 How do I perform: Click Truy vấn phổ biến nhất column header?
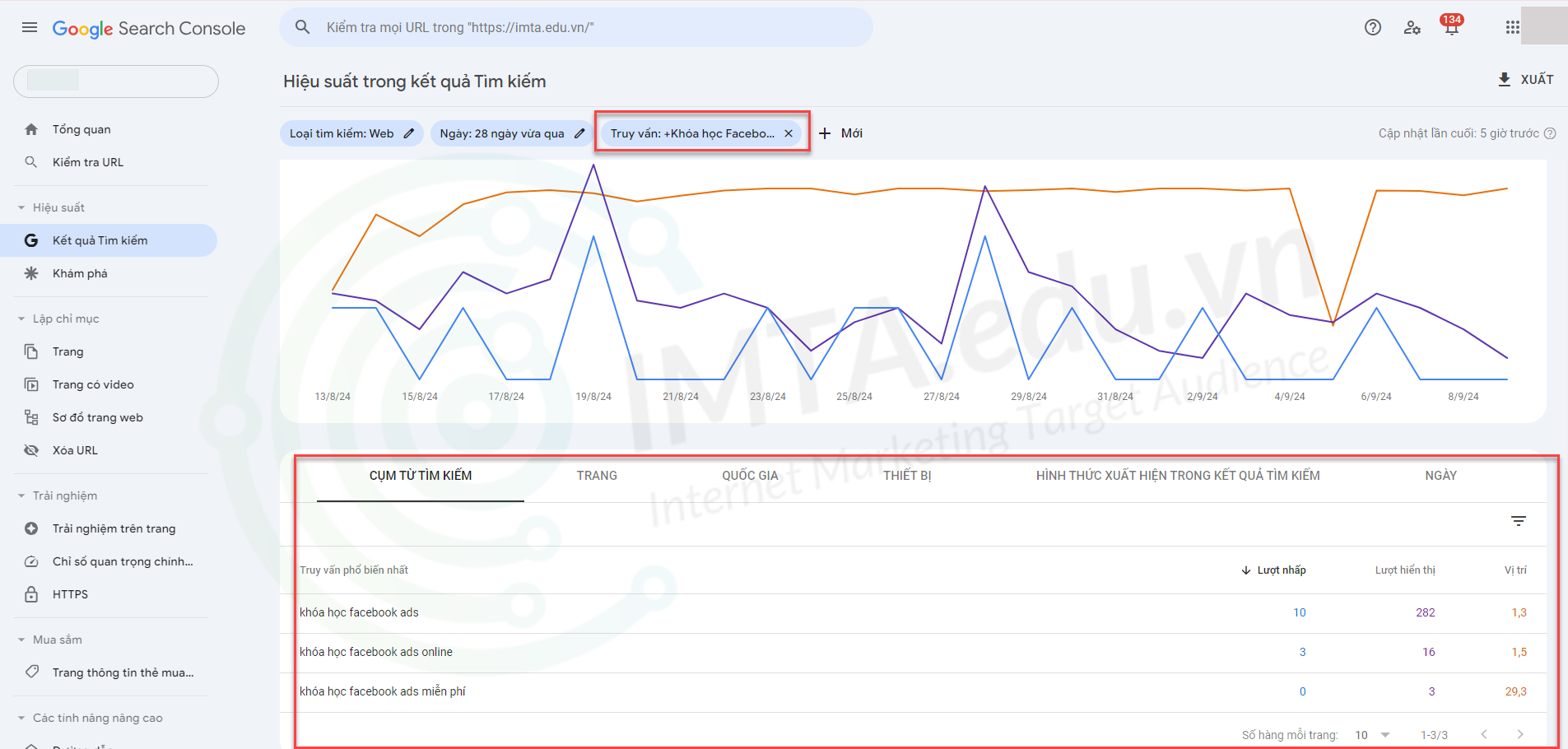354,570
